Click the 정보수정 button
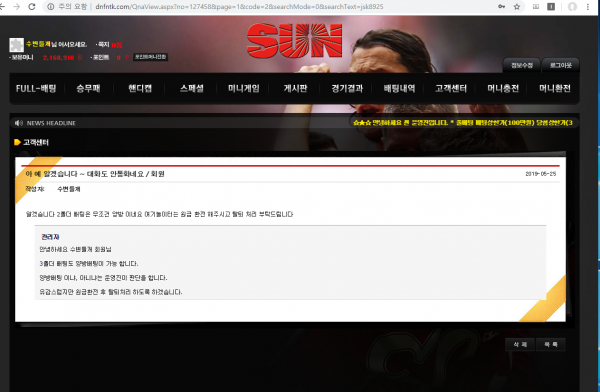This screenshot has height=392, width=600. [x=522, y=65]
